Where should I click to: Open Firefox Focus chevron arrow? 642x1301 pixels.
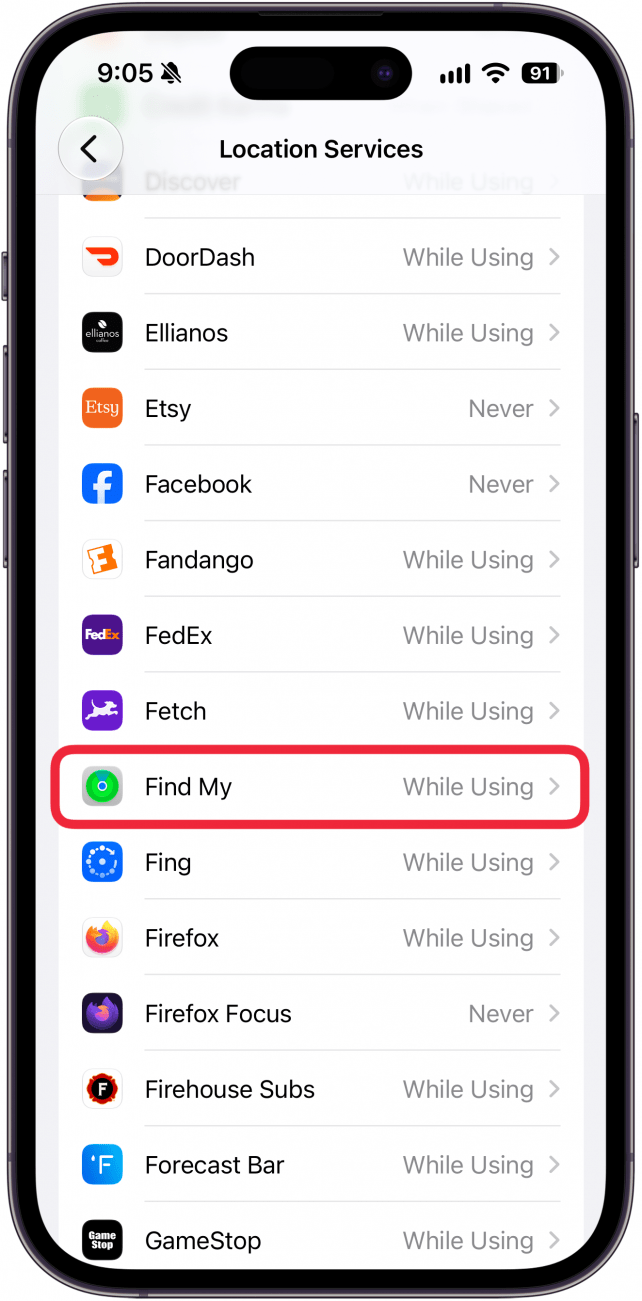pyautogui.click(x=554, y=1014)
